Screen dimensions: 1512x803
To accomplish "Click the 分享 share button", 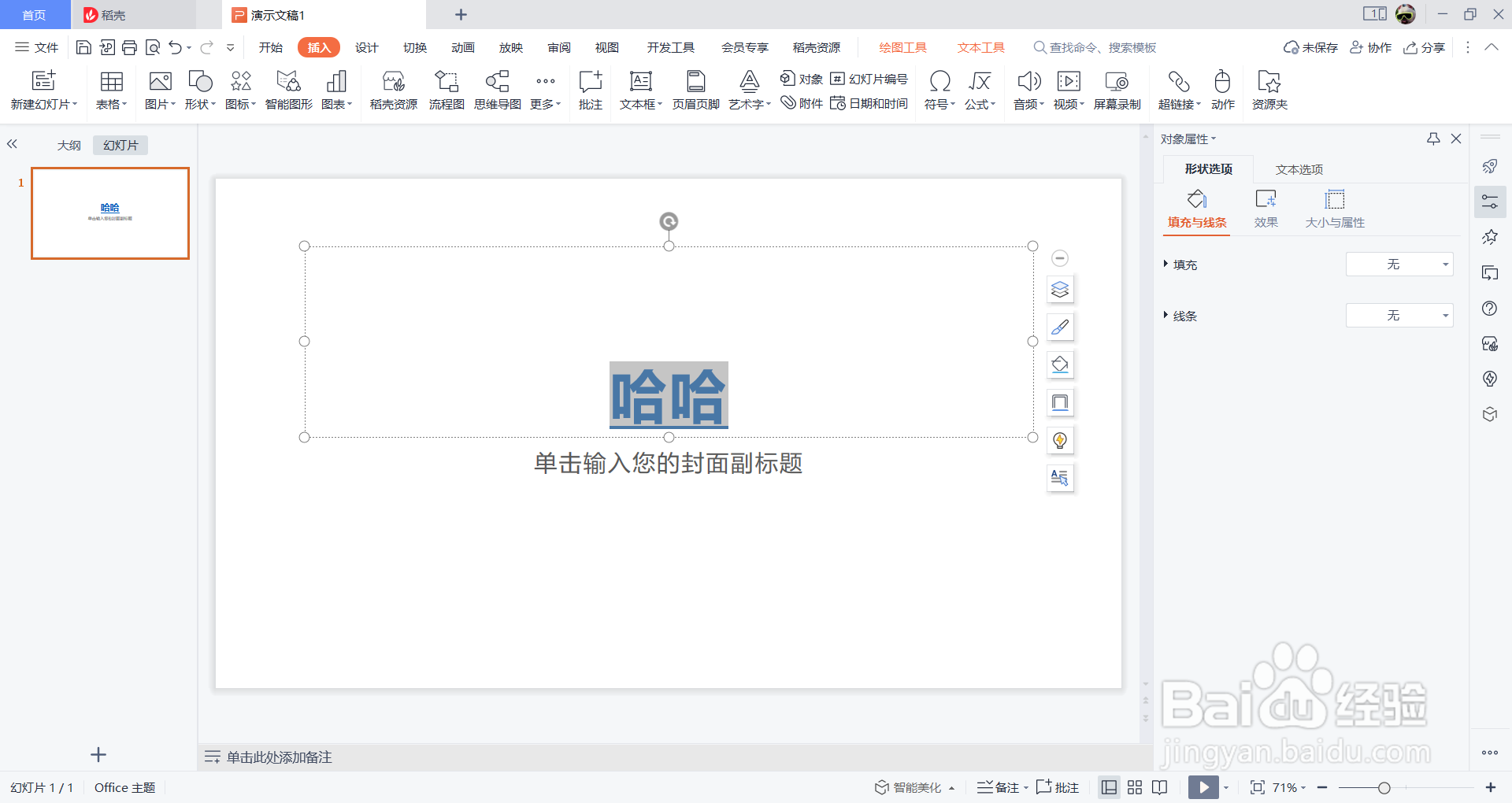I will (1424, 47).
